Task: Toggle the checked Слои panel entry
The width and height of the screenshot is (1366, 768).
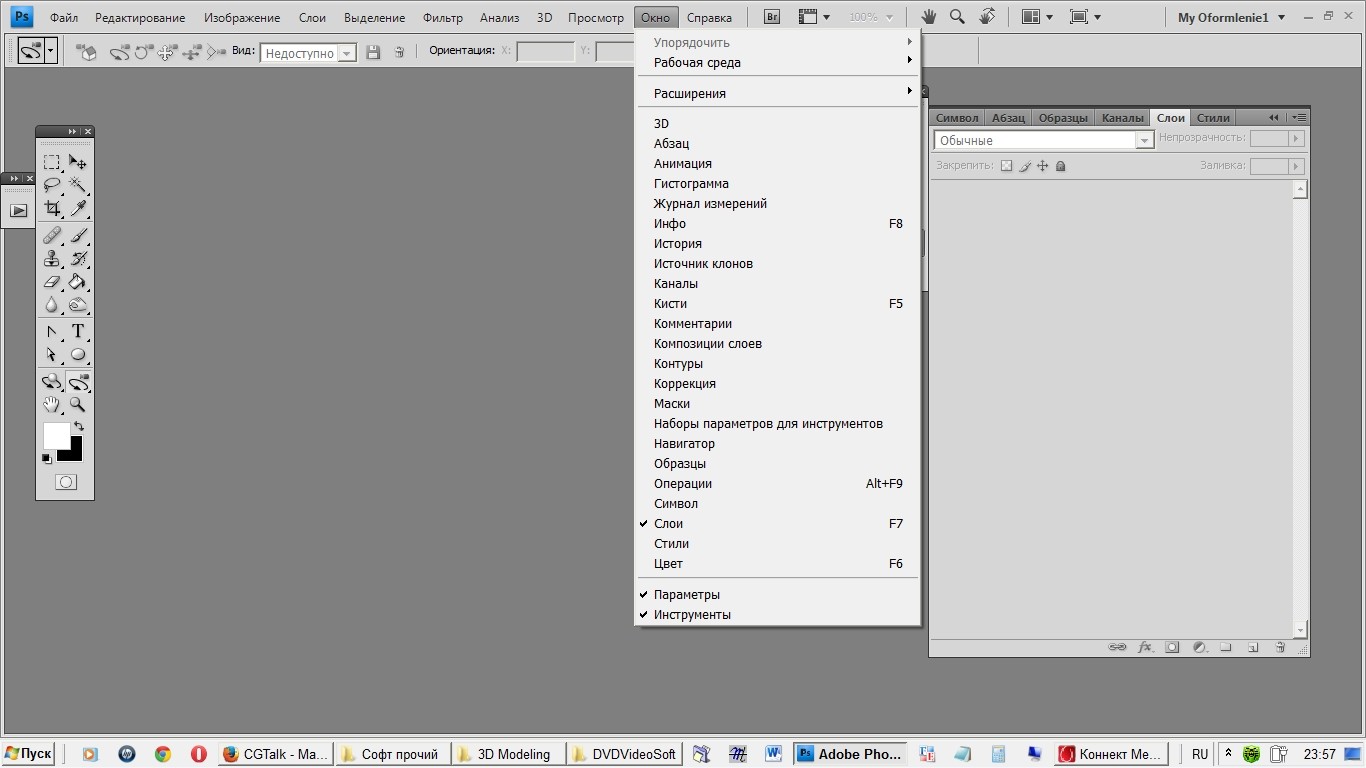Action: (x=778, y=523)
